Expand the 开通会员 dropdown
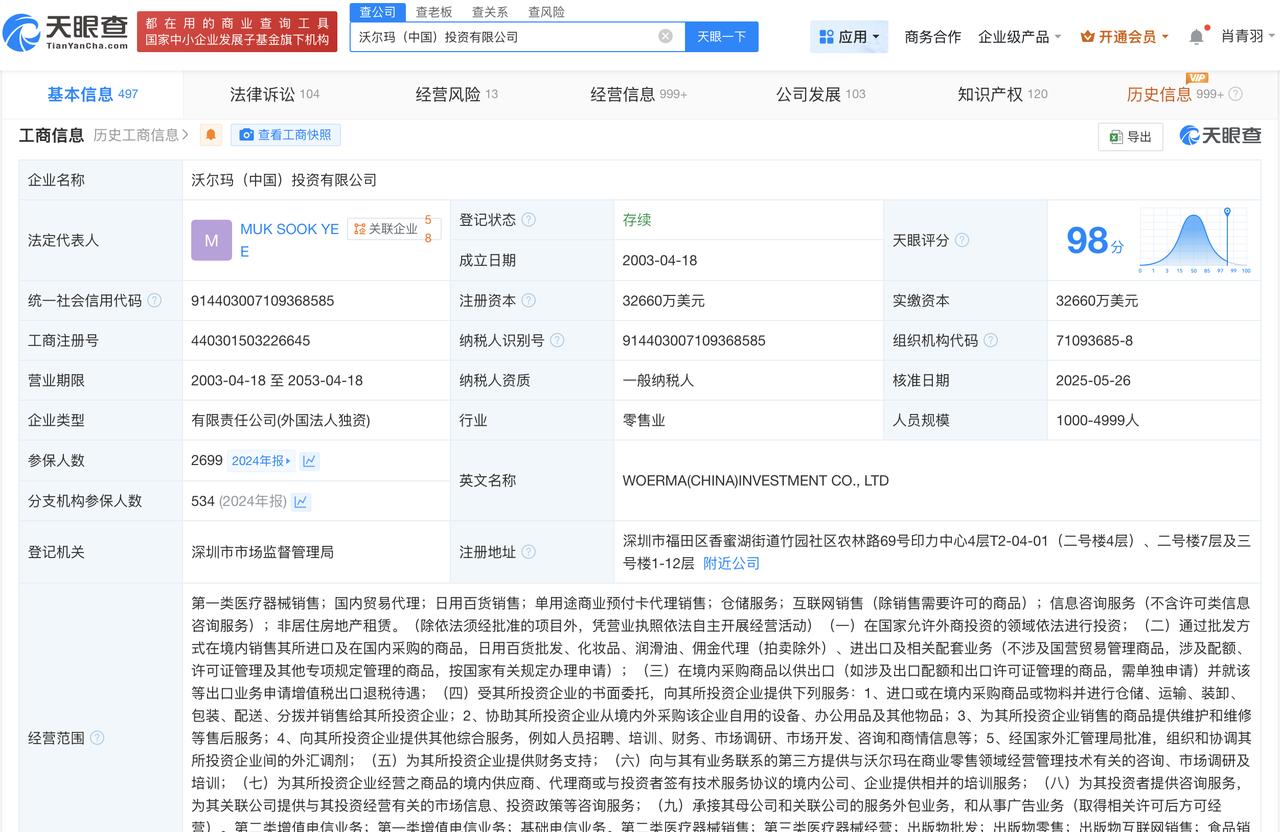The width and height of the screenshot is (1280, 832). point(1125,37)
